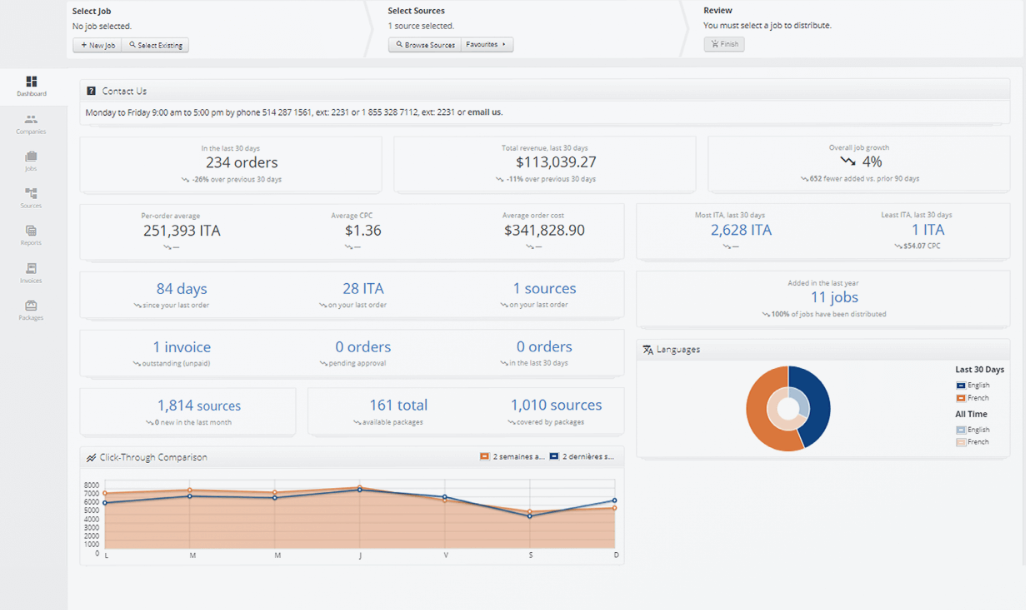Open the 1 invoice outstanding link
This screenshot has height=610, width=1026.
click(x=182, y=347)
